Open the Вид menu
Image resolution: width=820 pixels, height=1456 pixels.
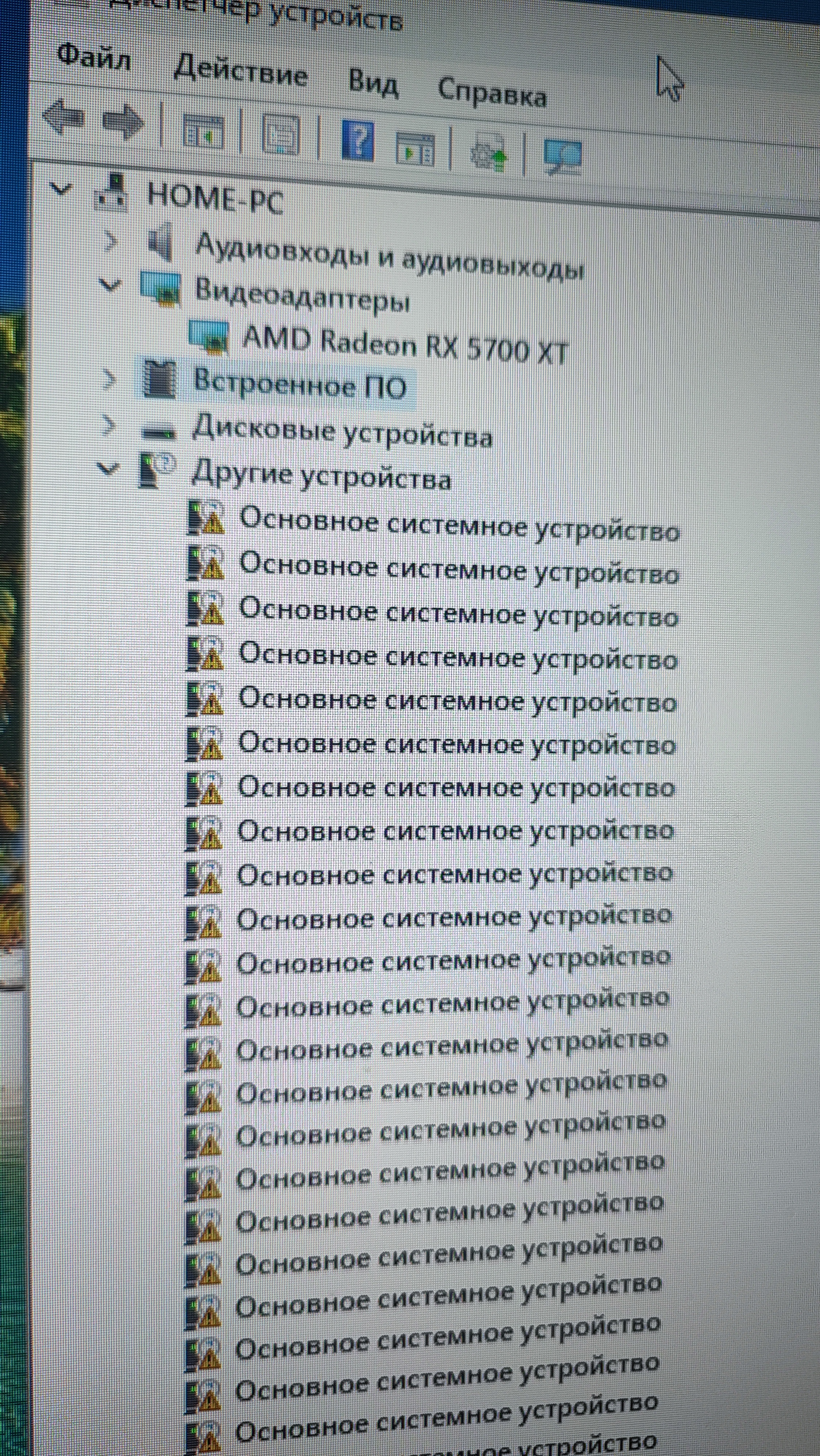[373, 83]
